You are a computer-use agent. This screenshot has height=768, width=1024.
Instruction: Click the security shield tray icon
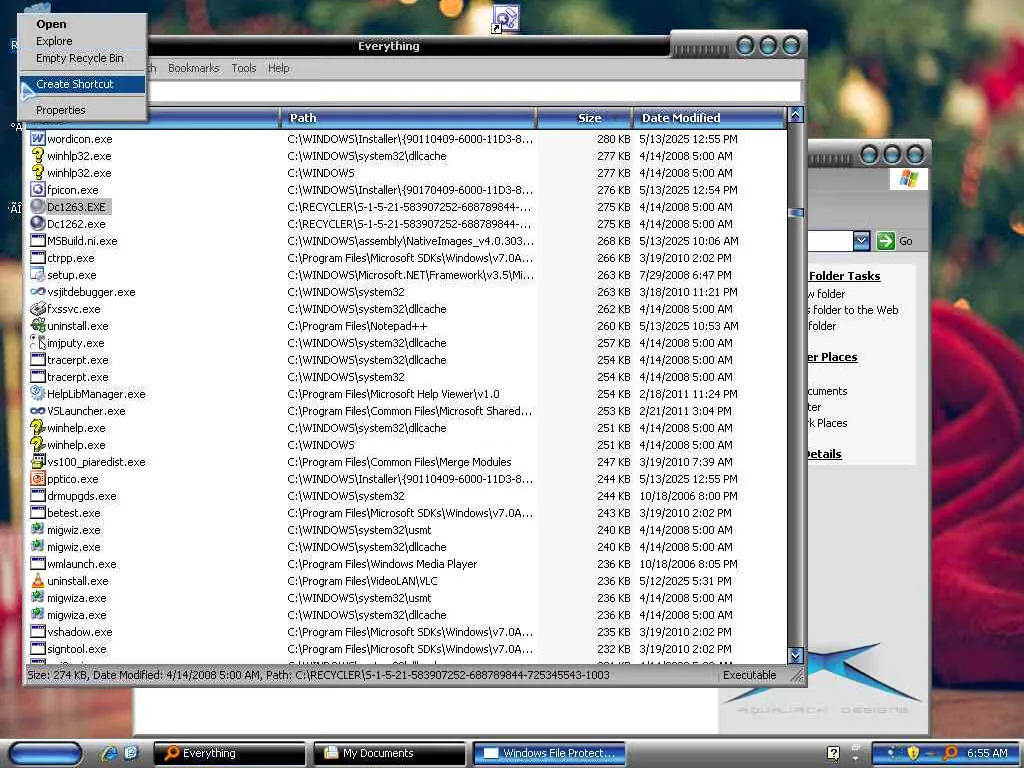point(913,753)
